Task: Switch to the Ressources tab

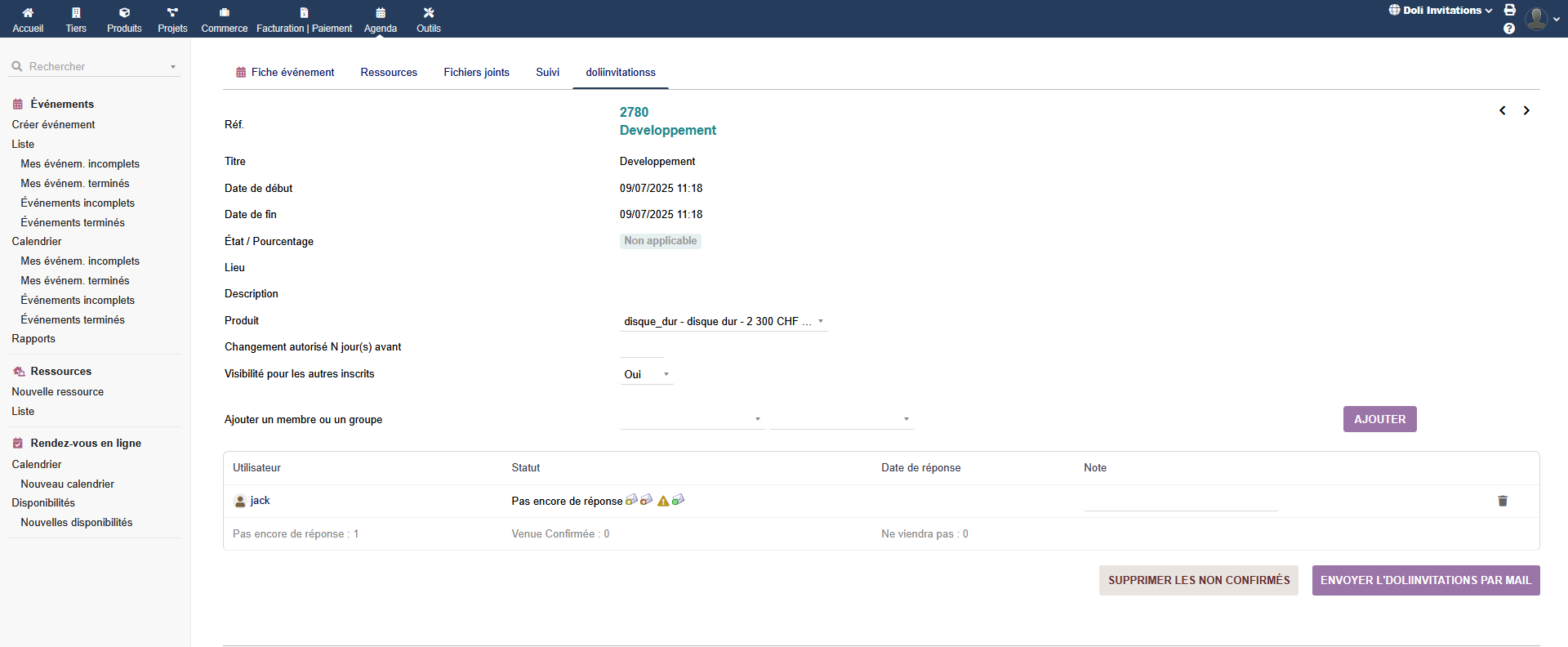Action: point(389,73)
